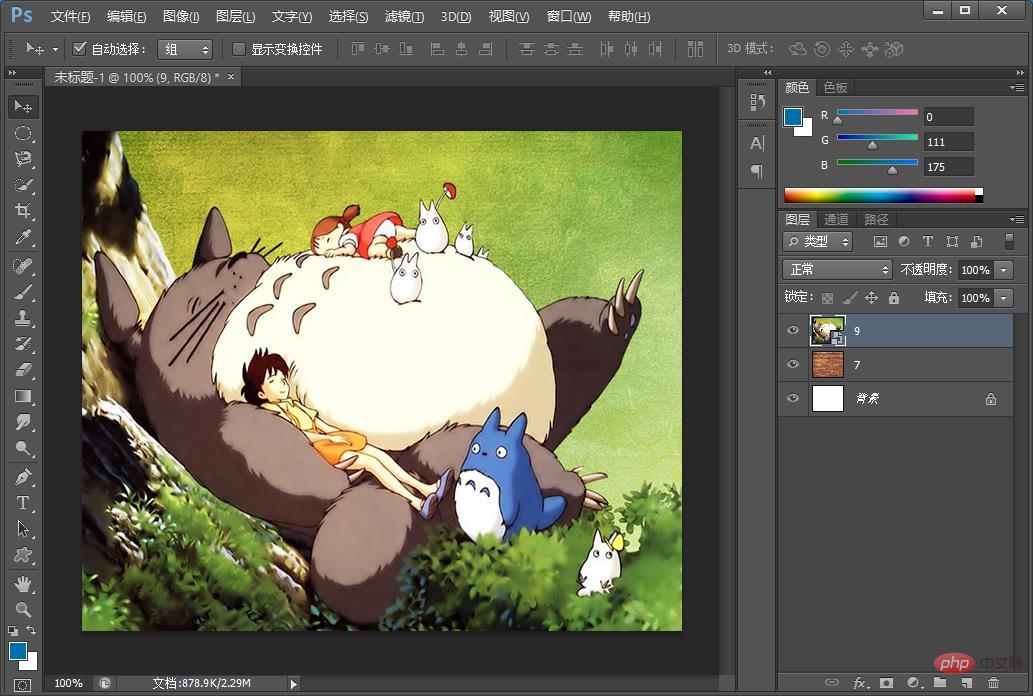Open the History panel icon
1033x696 pixels.
point(757,102)
